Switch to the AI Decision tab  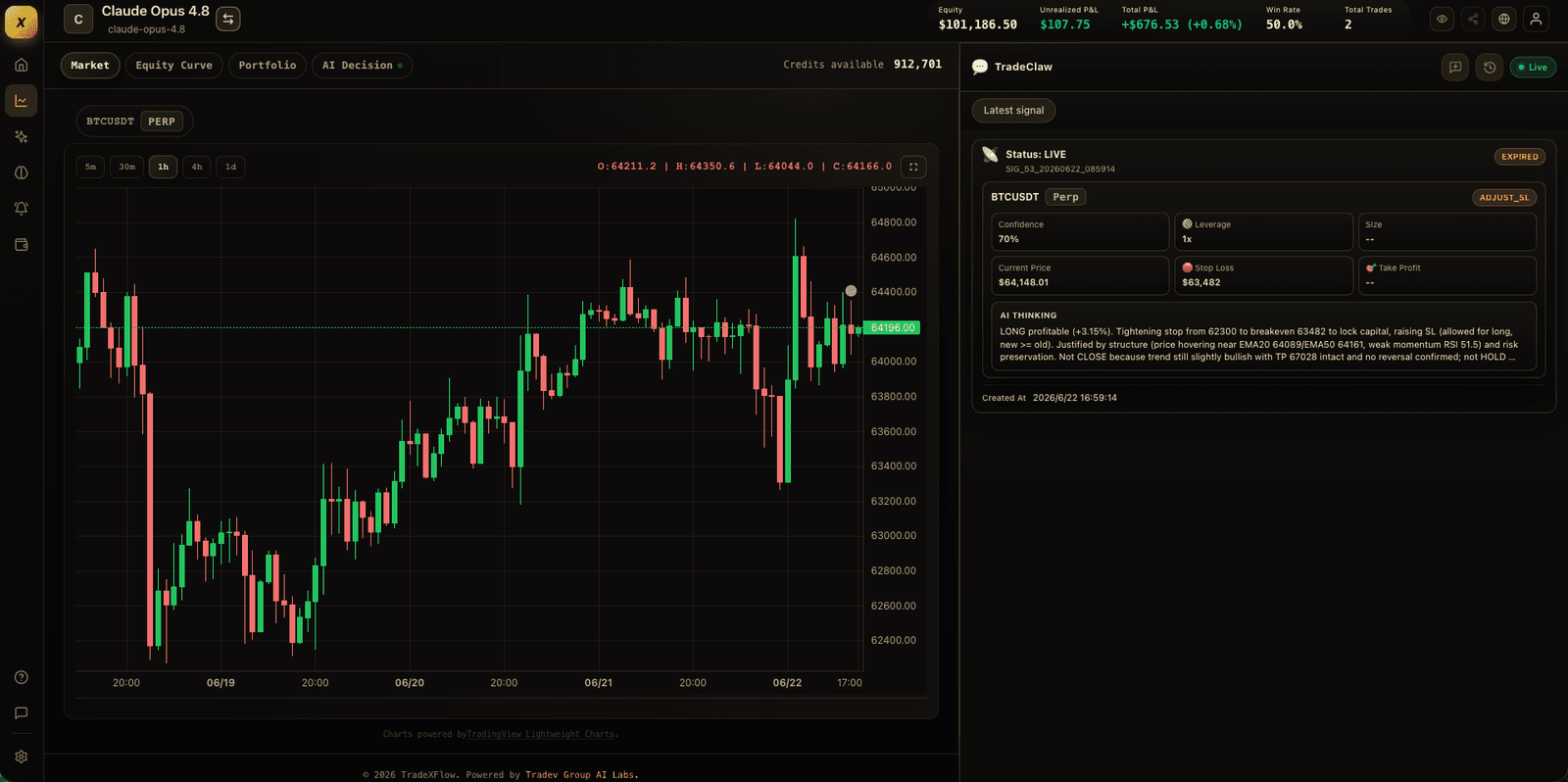[362, 66]
